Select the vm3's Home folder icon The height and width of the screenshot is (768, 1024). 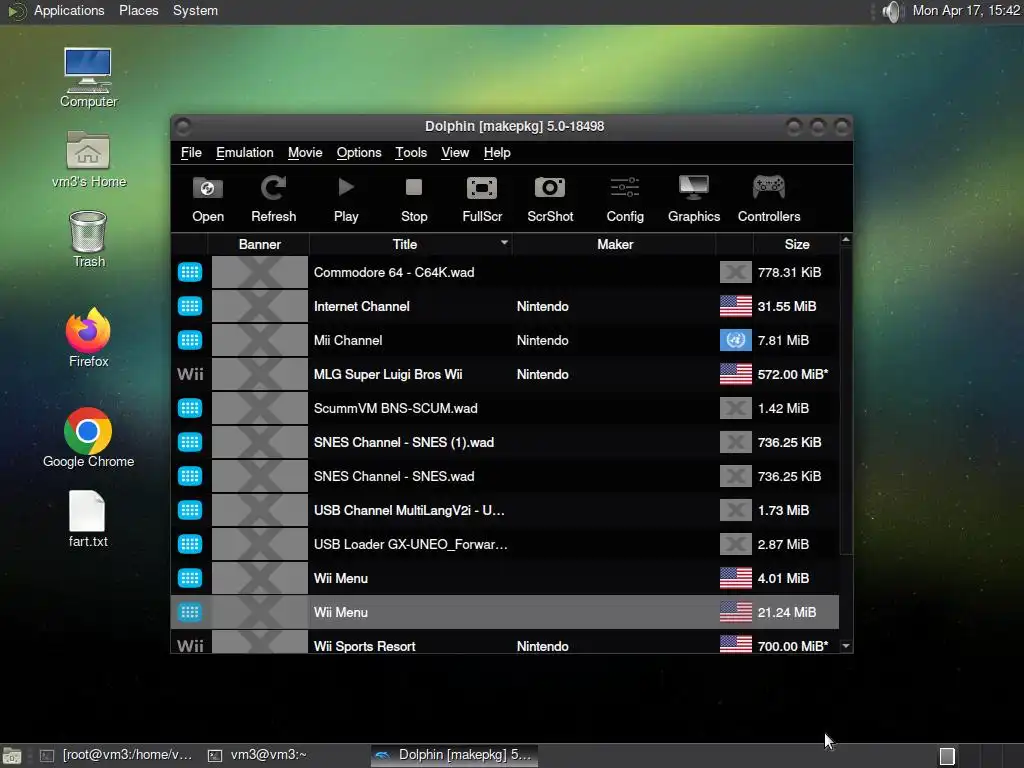pyautogui.click(x=88, y=159)
